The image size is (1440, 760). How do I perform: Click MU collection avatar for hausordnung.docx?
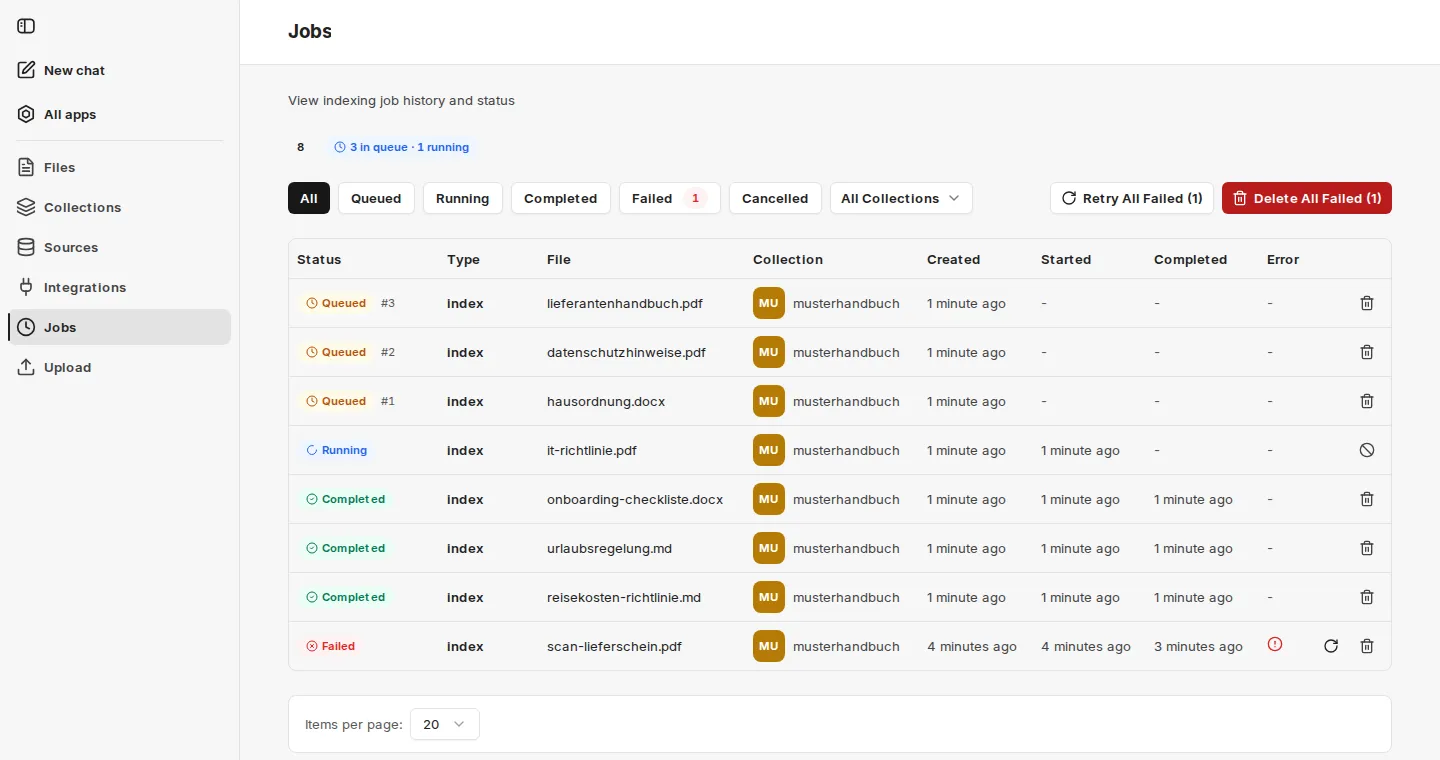point(769,401)
